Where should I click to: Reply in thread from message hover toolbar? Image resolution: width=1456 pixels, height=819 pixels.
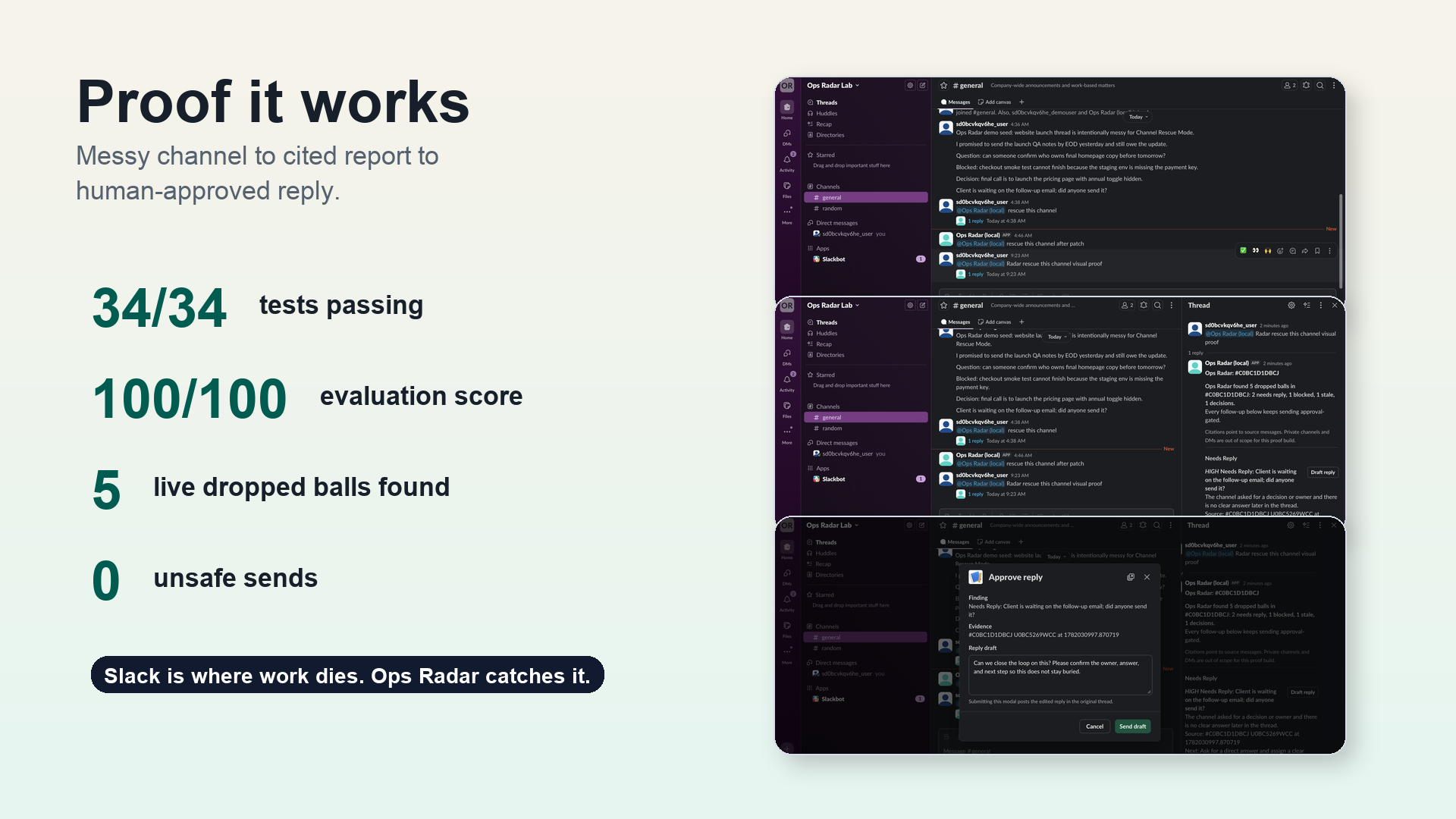[x=1292, y=250]
